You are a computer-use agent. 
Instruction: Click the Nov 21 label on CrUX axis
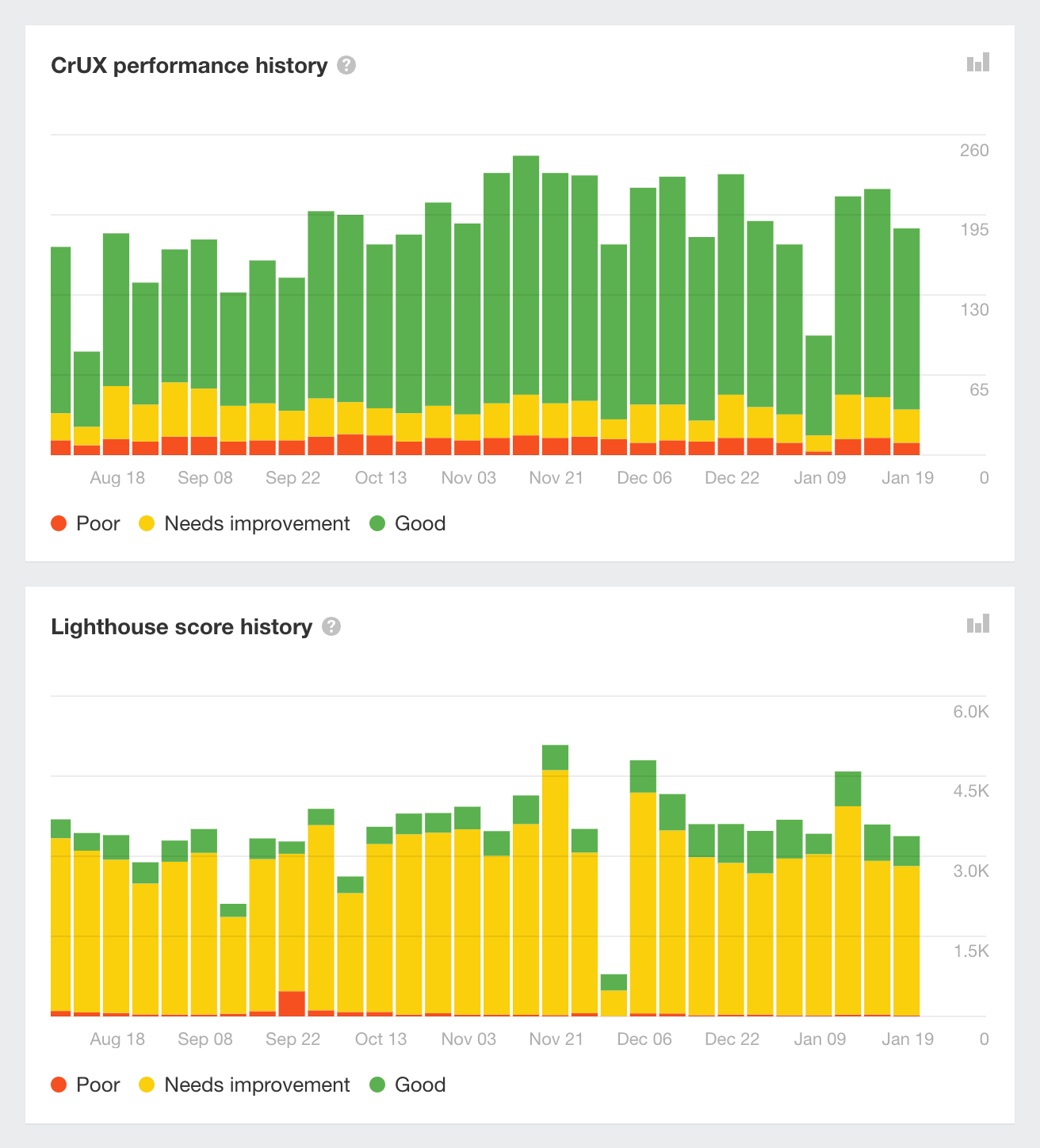[556, 478]
